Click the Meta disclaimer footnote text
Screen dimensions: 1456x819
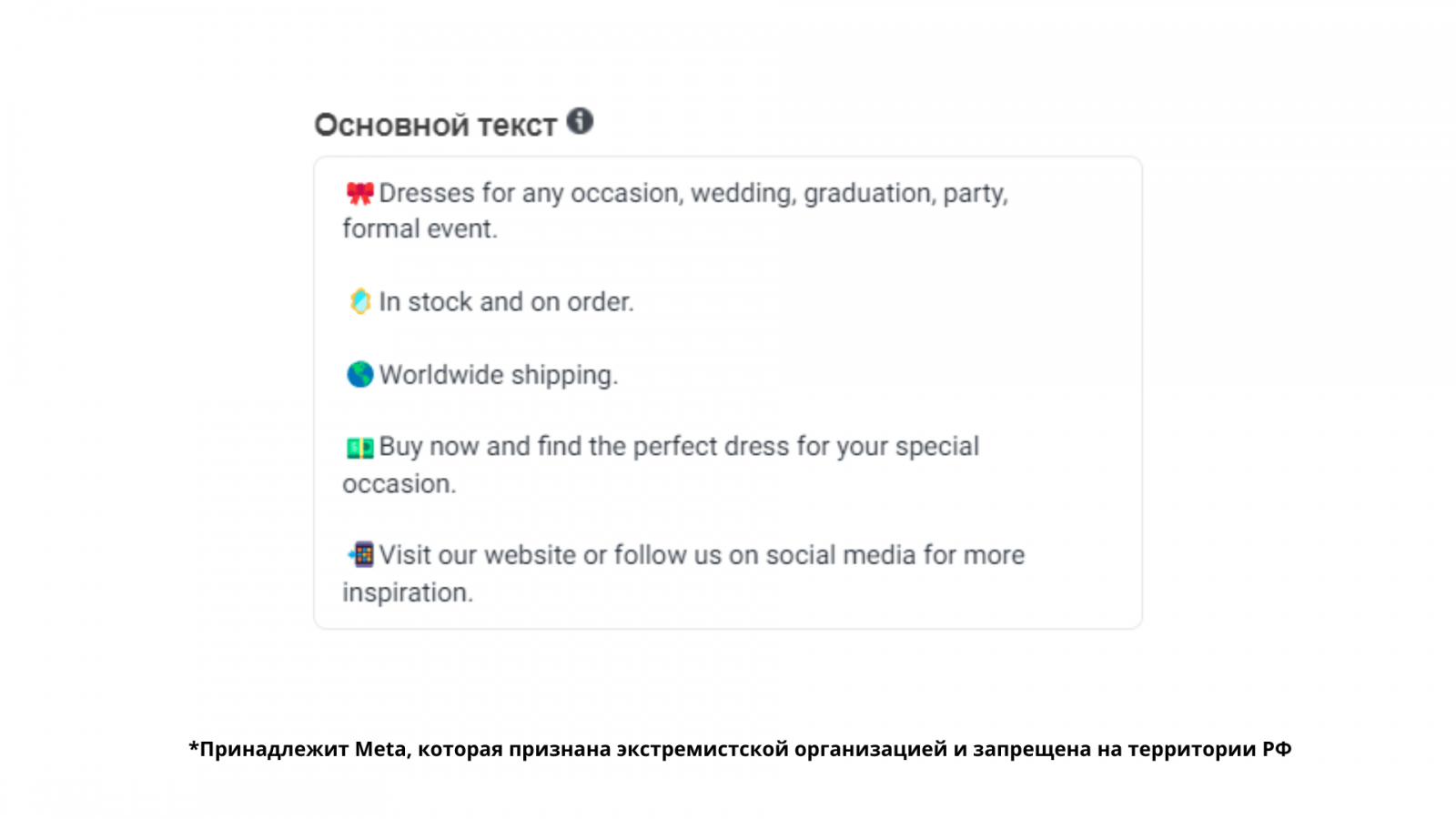739,749
